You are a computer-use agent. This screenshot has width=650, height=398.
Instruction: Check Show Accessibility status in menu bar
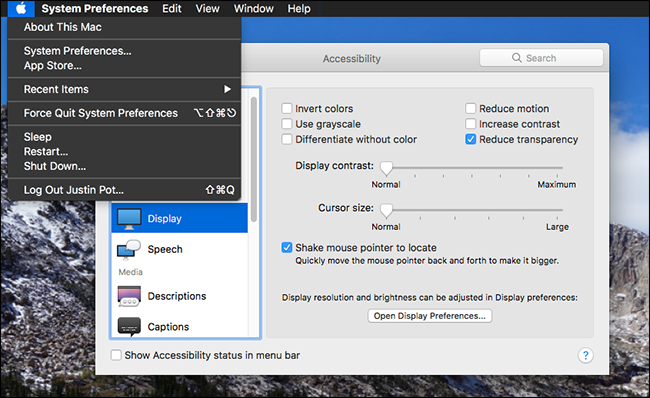coord(116,355)
